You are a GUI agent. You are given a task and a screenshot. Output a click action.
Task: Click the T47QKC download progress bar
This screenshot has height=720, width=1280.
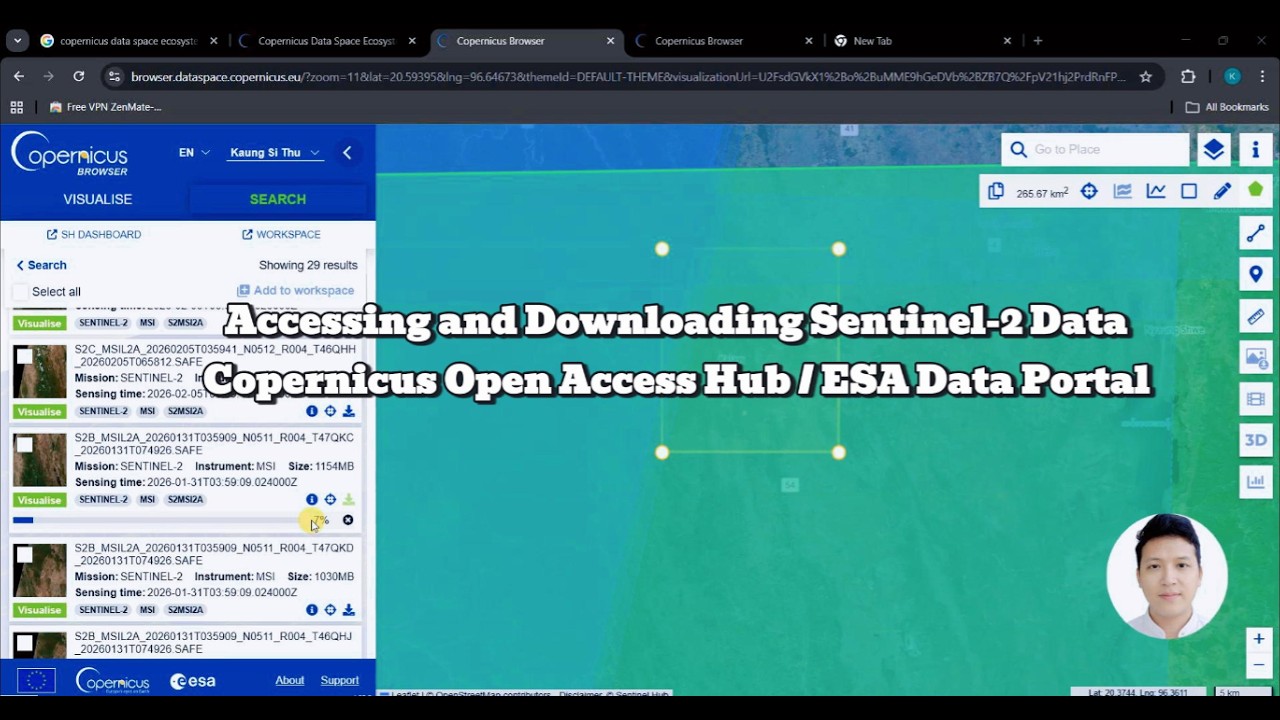161,520
